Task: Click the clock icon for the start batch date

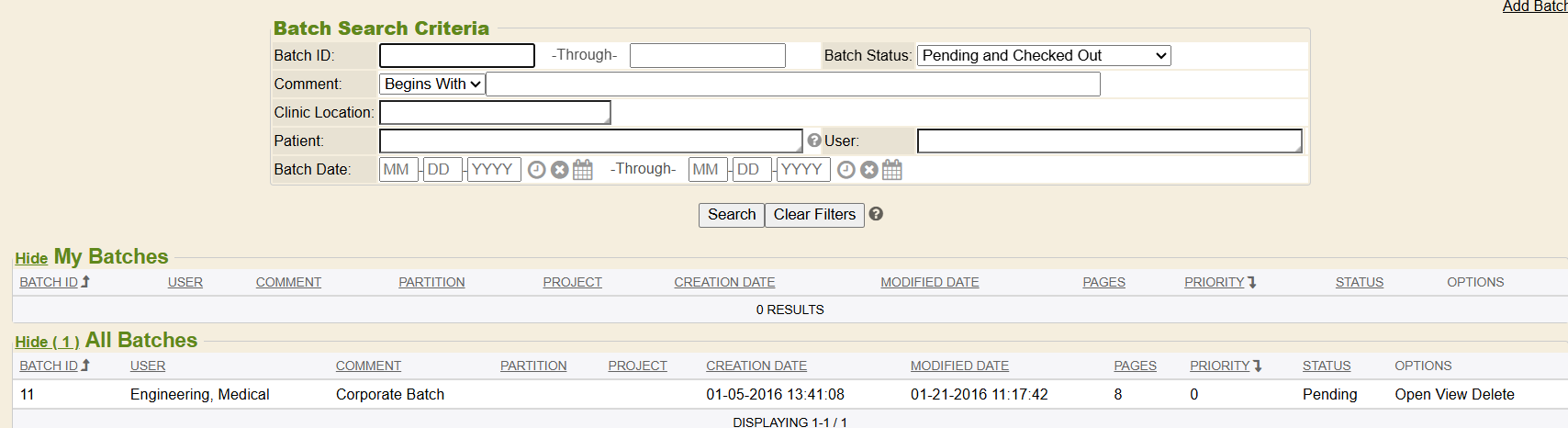Action: 537,170
